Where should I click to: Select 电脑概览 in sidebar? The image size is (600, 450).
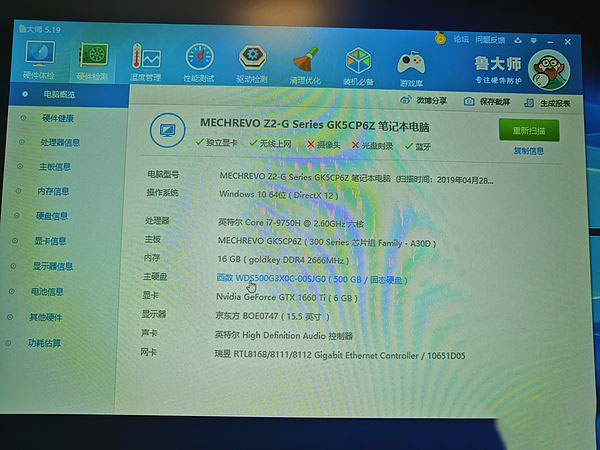pyautogui.click(x=69, y=95)
